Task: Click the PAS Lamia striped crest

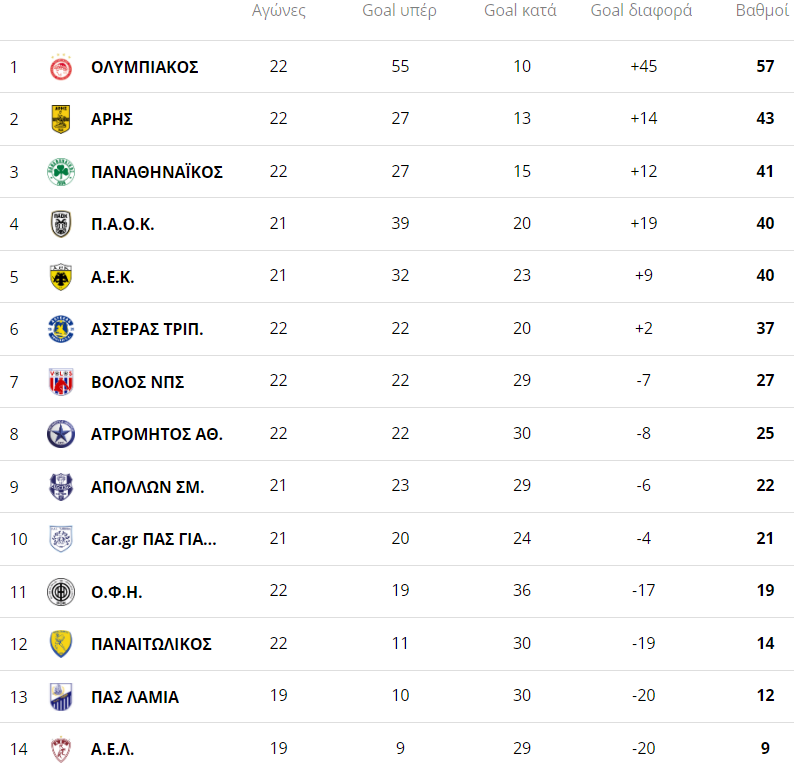Action: [61, 696]
